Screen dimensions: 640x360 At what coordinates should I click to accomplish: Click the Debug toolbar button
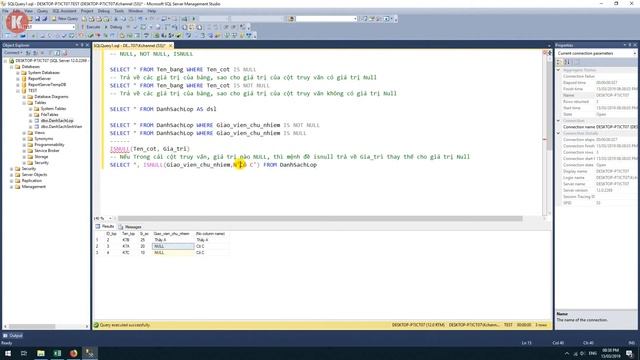[113, 27]
